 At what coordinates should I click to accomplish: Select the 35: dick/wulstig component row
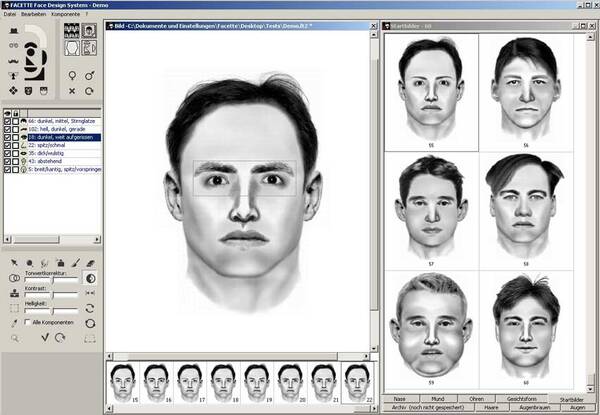coord(64,153)
